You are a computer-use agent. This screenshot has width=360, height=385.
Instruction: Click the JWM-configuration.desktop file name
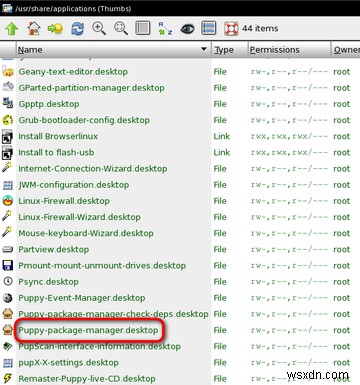click(74, 185)
